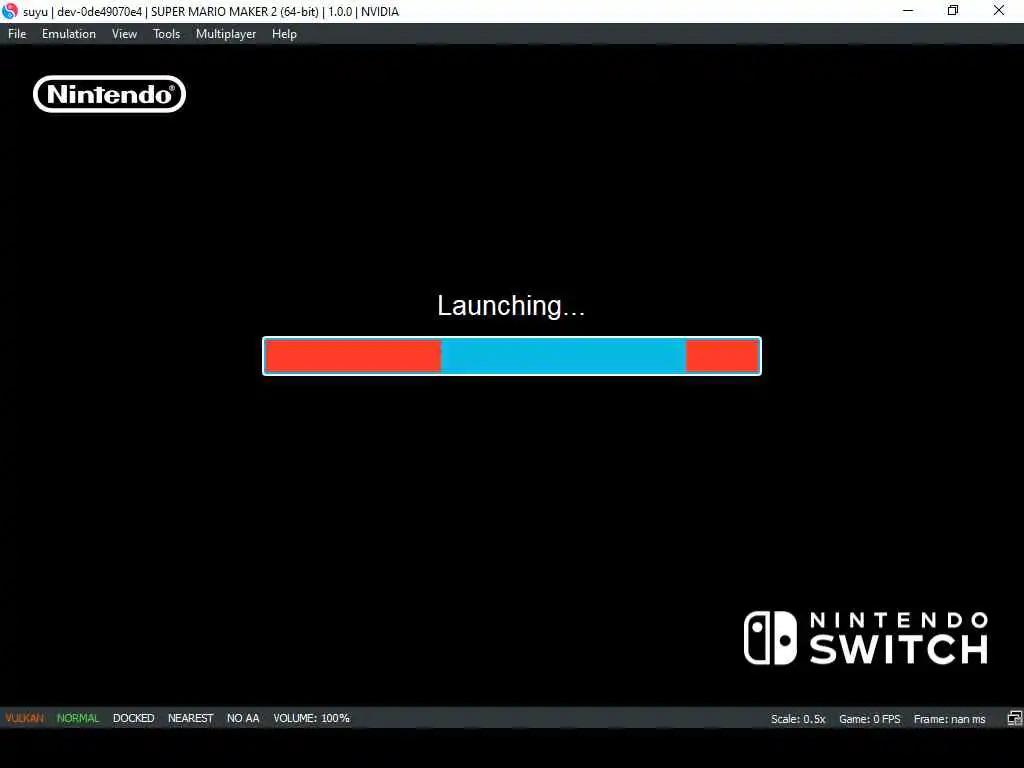
Task: Open the Emulation menu
Action: click(x=69, y=34)
